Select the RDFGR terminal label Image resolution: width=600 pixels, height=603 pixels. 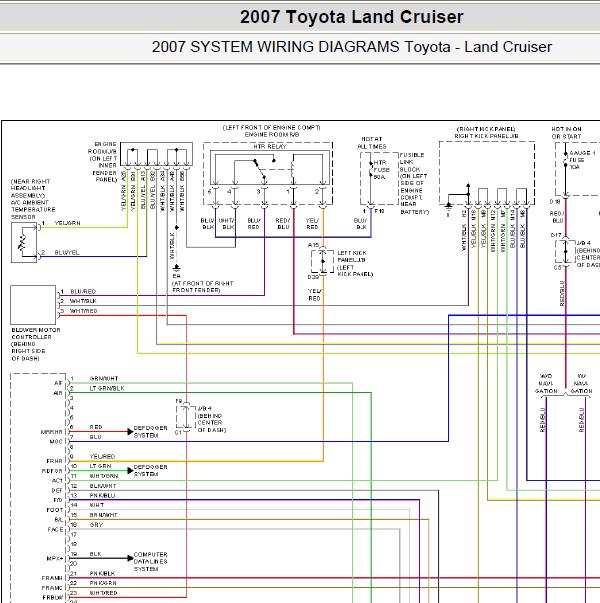point(52,471)
